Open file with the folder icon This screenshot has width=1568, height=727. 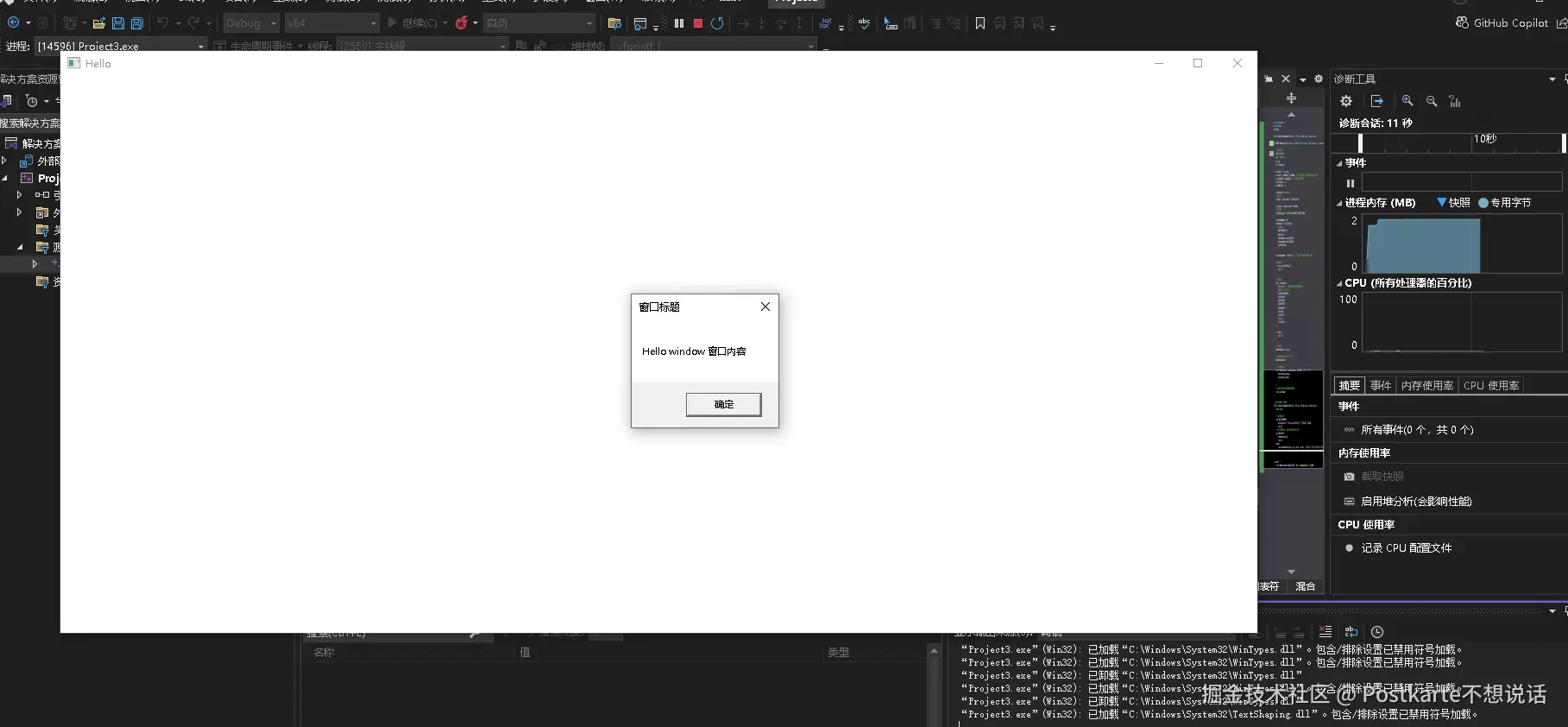[99, 23]
